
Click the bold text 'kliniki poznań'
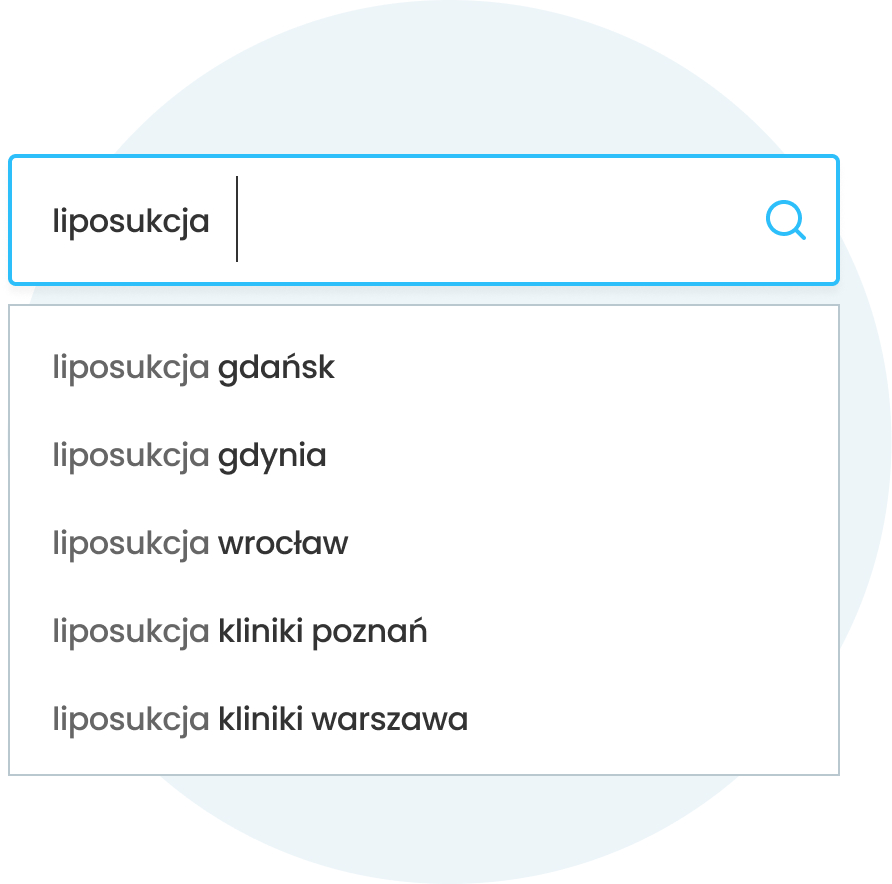[x=323, y=632]
